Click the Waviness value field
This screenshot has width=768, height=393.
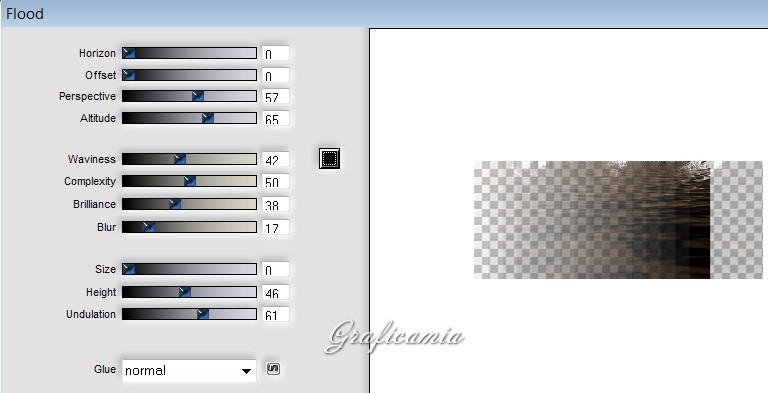pyautogui.click(x=276, y=160)
